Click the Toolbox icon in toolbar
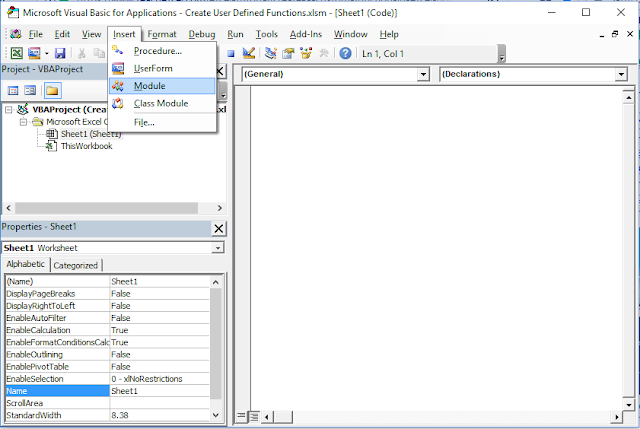The height and width of the screenshot is (429, 640). tap(324, 53)
